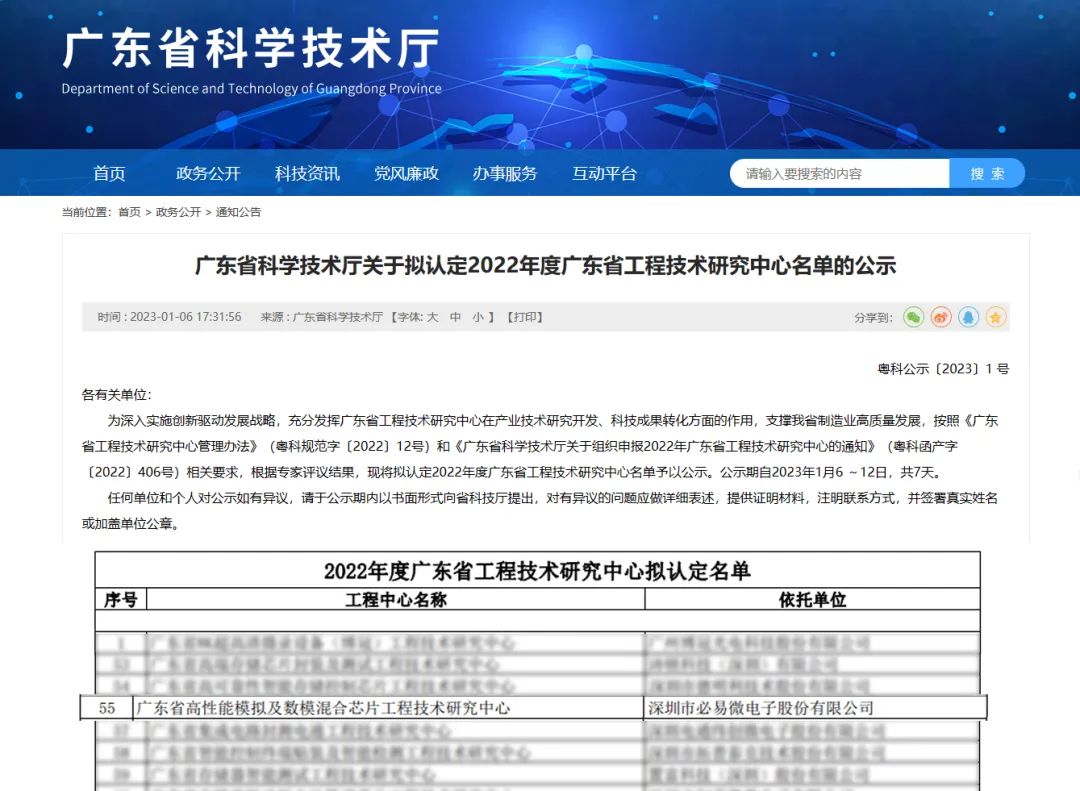Click the article title about 2022年度工程技术研究中心名单
1080x791 pixels.
pos(546,265)
